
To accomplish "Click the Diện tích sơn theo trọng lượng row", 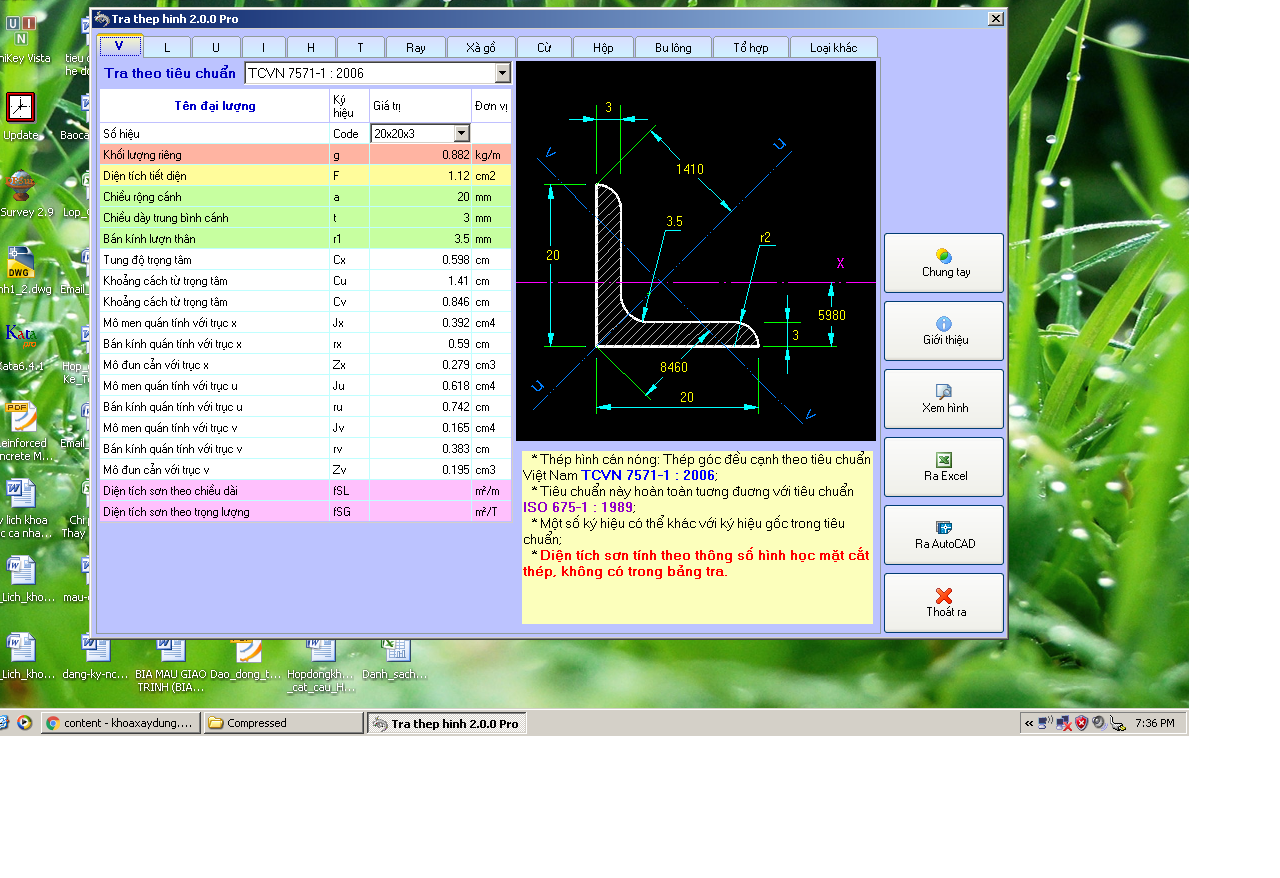I will tap(306, 512).
